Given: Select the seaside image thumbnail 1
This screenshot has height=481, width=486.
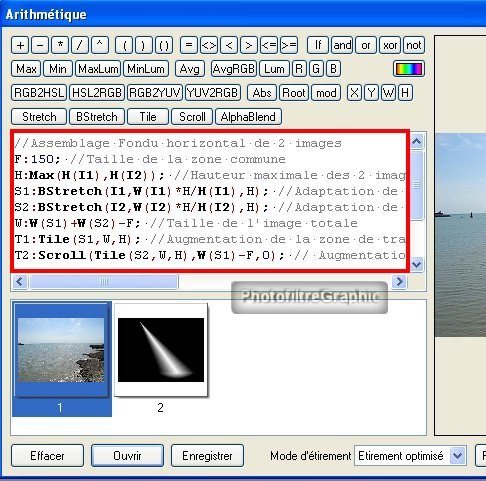Looking at the screenshot, I should [61, 350].
